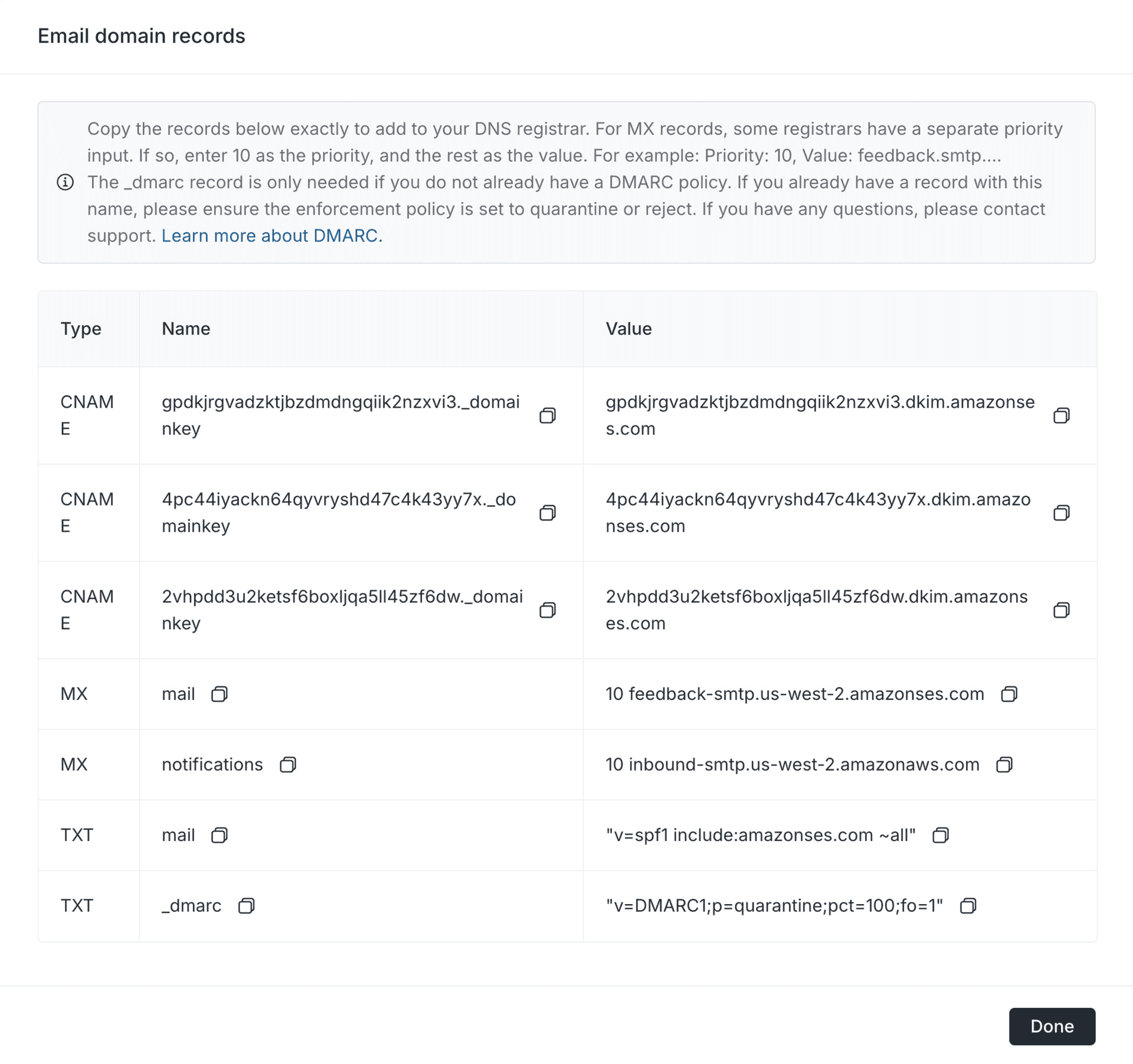
Task: Copy the second CNAME record name
Action: (x=548, y=513)
